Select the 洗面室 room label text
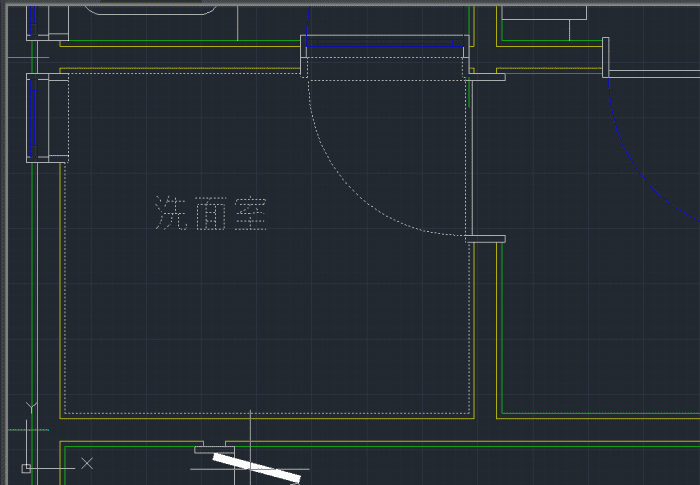This screenshot has width=700, height=485. [211, 213]
